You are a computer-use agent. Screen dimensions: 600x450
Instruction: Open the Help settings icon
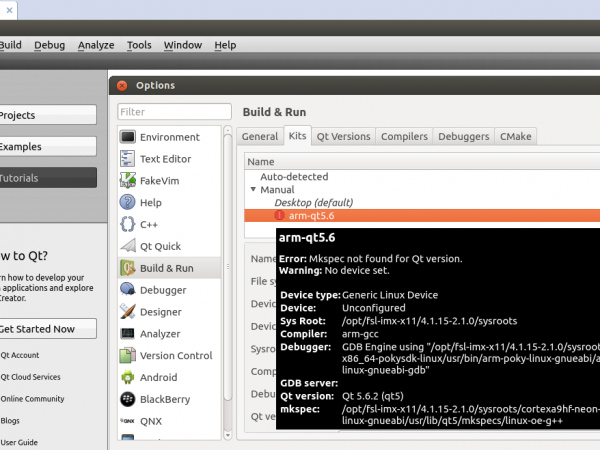tap(128, 202)
